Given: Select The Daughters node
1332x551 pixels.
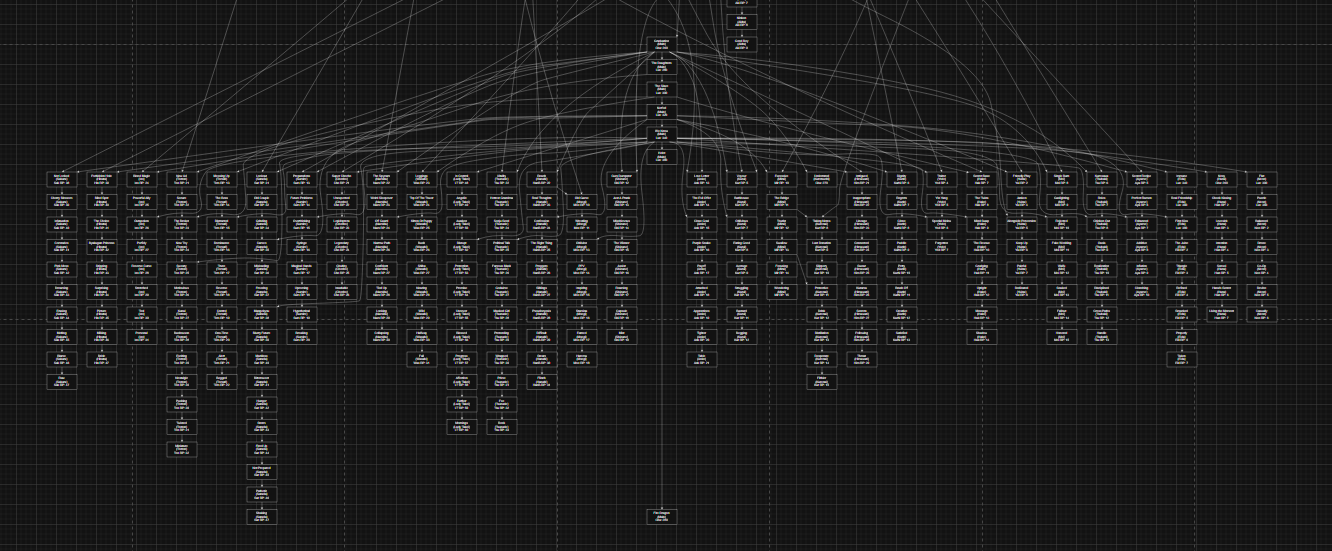Looking at the screenshot, I should (x=661, y=65).
